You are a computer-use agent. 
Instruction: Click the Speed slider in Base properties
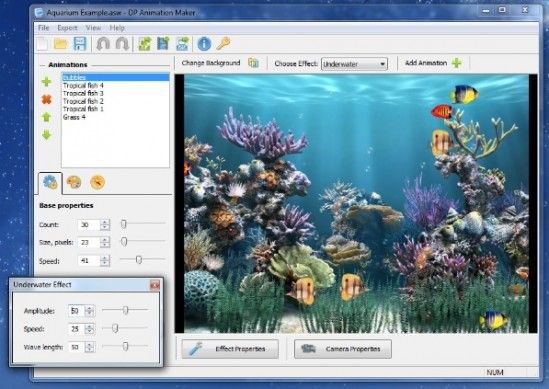click(x=143, y=259)
